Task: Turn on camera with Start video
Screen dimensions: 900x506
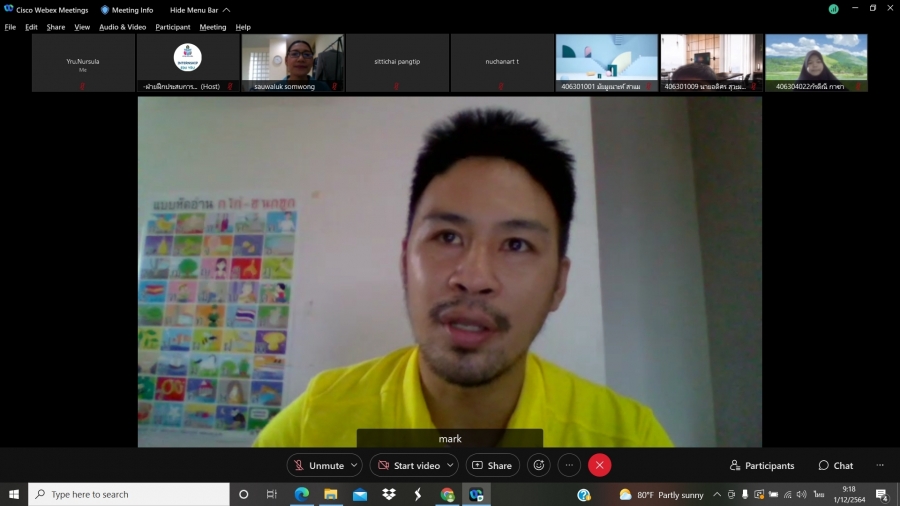Action: pos(407,465)
